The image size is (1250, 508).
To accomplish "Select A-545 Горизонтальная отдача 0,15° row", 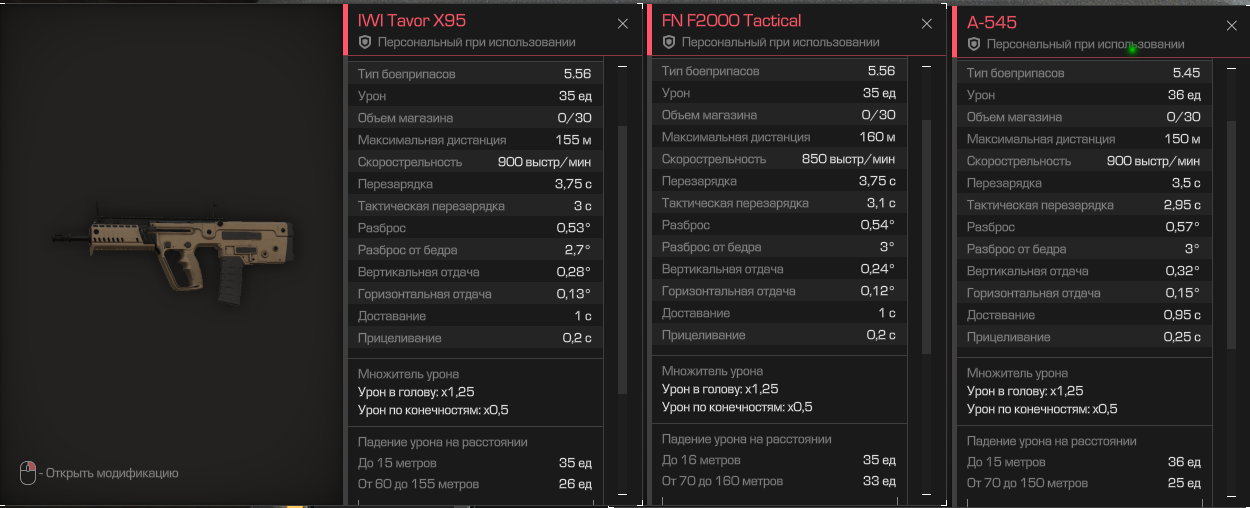I will 1085,293.
